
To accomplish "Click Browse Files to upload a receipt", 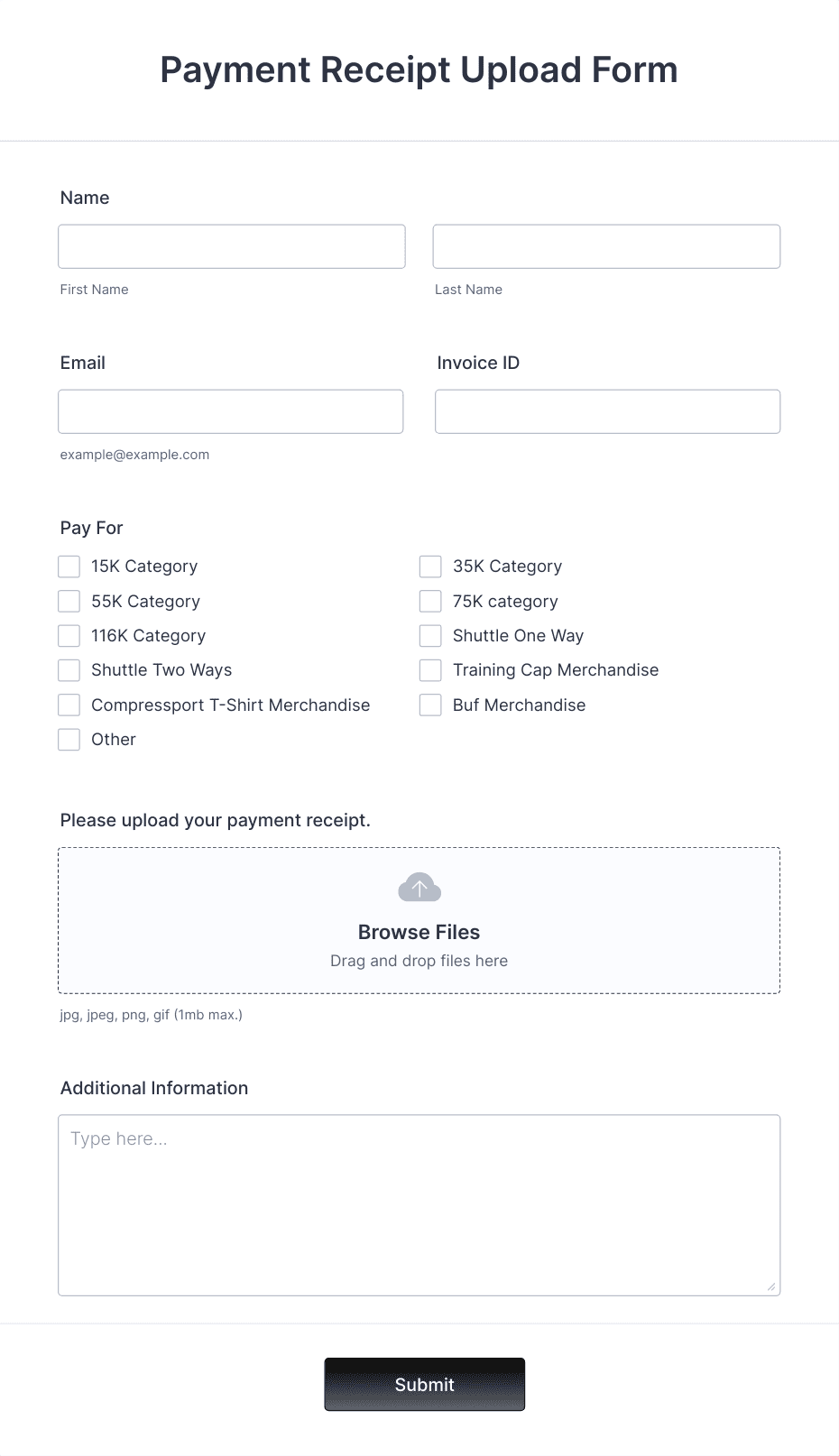I will [x=419, y=931].
